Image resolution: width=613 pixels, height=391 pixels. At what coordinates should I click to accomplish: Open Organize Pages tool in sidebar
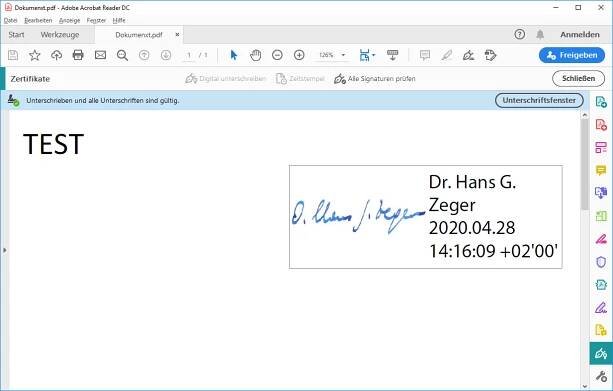point(601,147)
